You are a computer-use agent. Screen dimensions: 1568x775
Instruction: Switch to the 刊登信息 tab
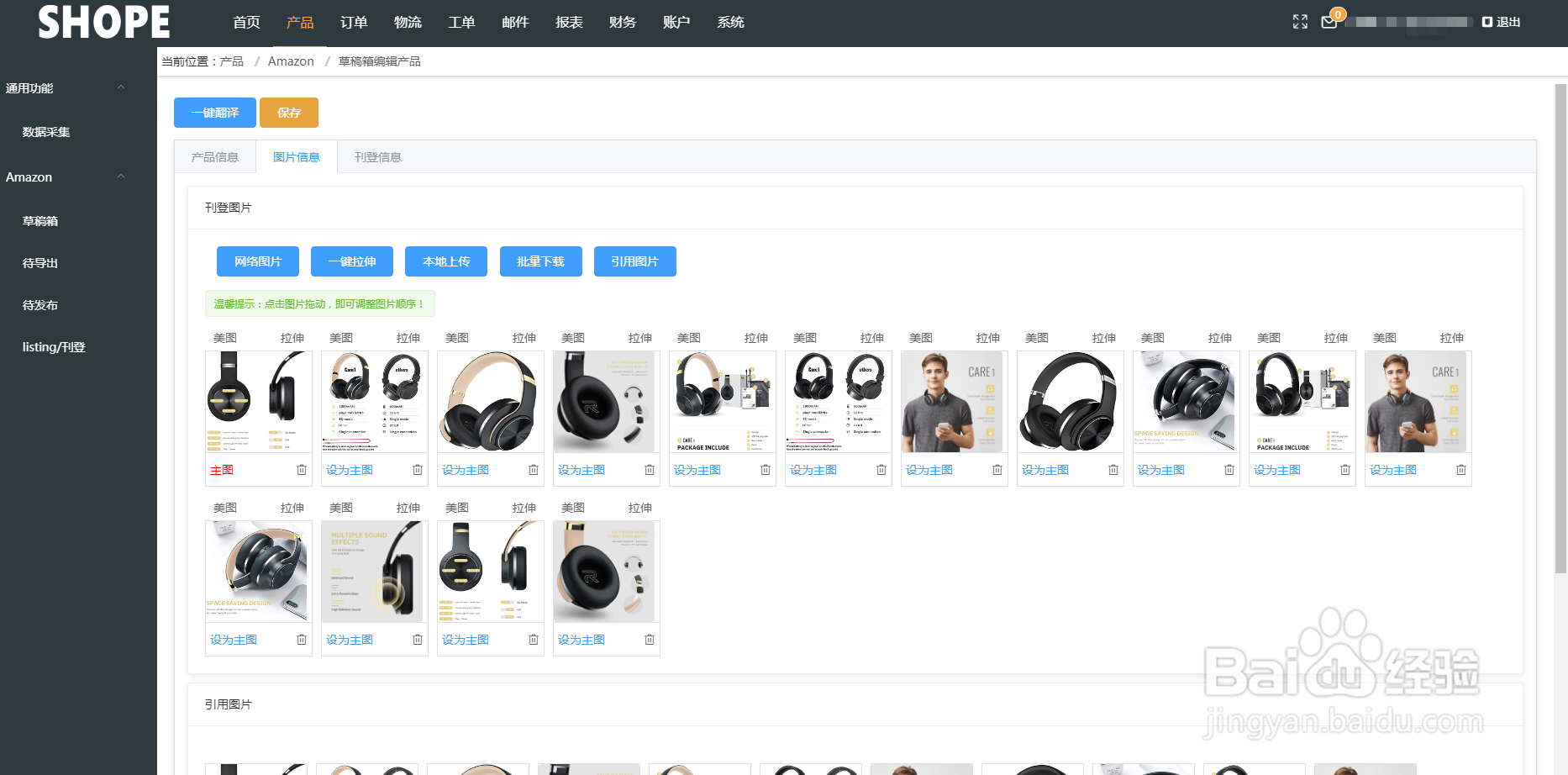coord(378,157)
